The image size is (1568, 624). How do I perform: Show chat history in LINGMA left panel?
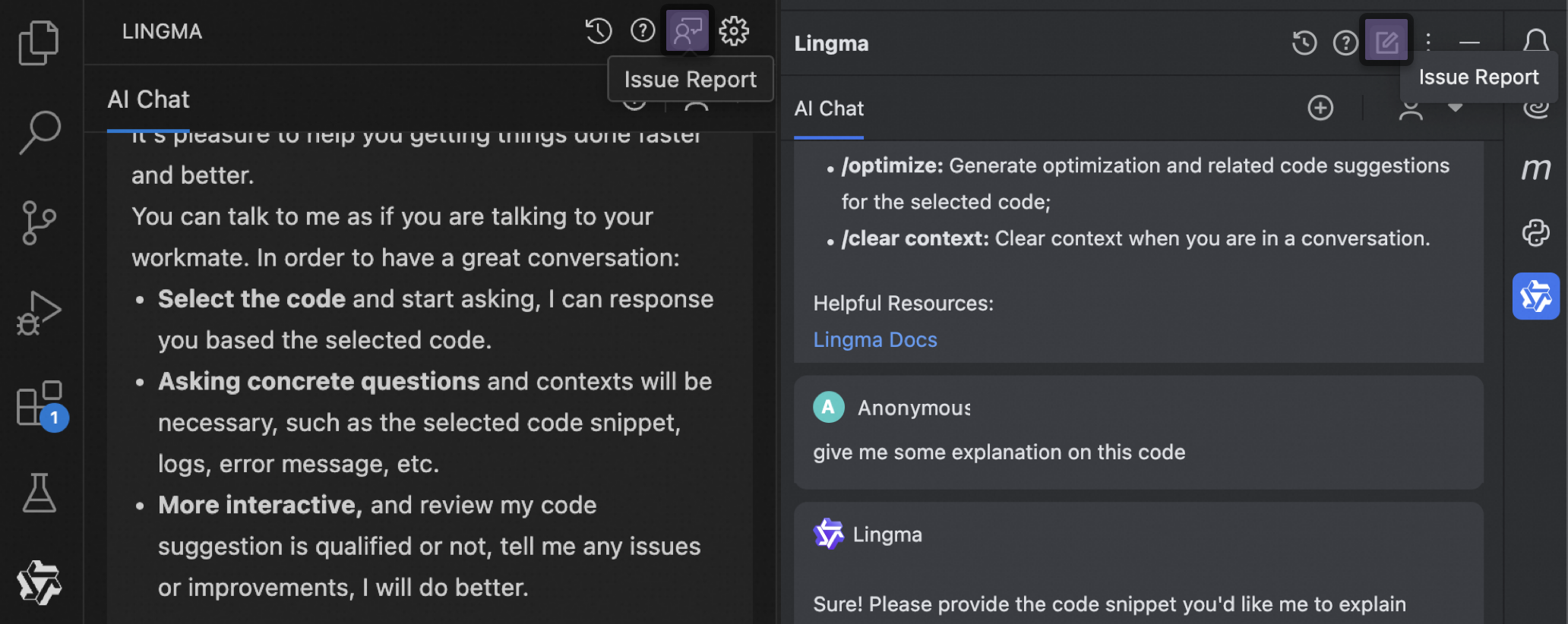click(x=598, y=31)
